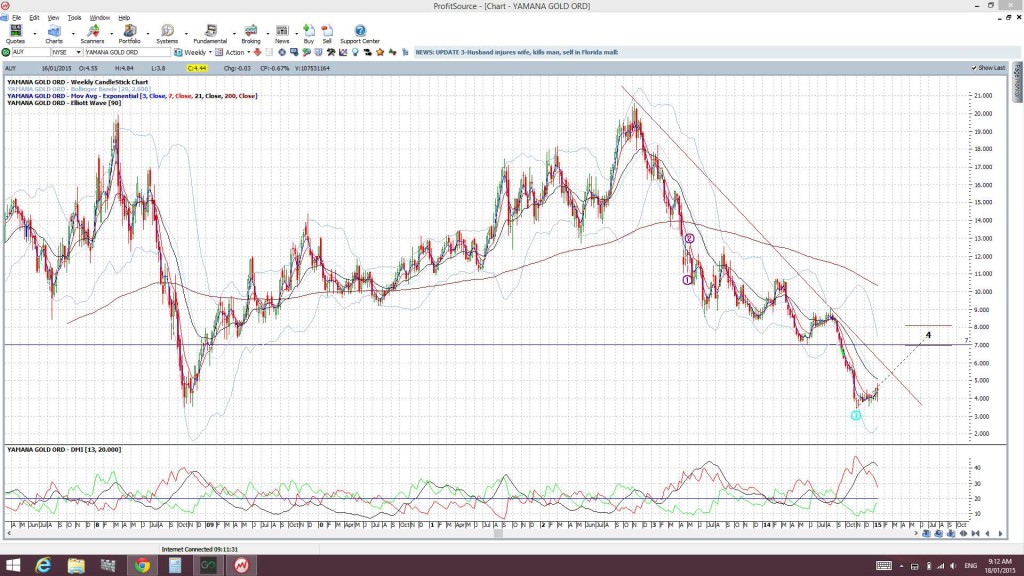This screenshot has height=576, width=1024.
Task: Open the View menu
Action: 54,18
